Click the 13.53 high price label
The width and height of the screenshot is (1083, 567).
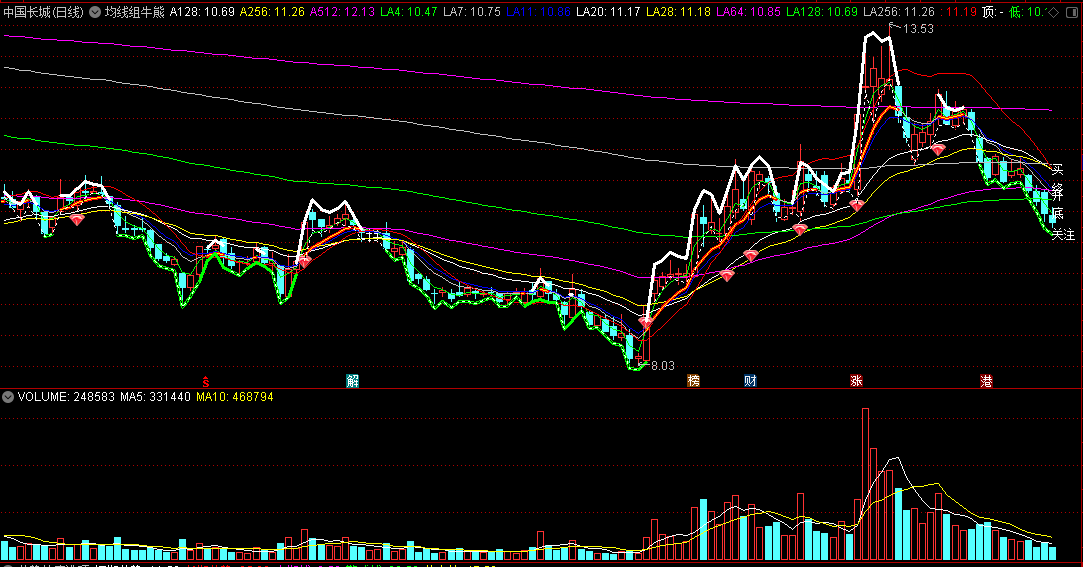tap(918, 28)
